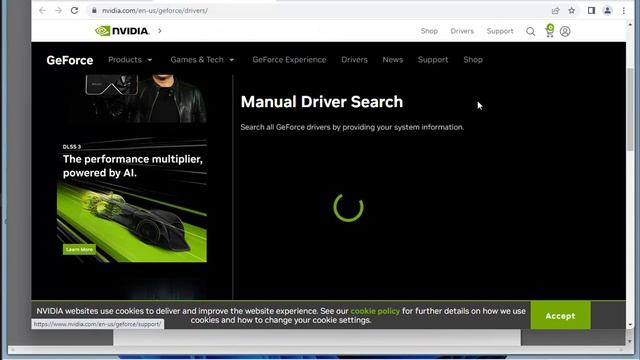Open the browser side panel icon

coord(591,11)
